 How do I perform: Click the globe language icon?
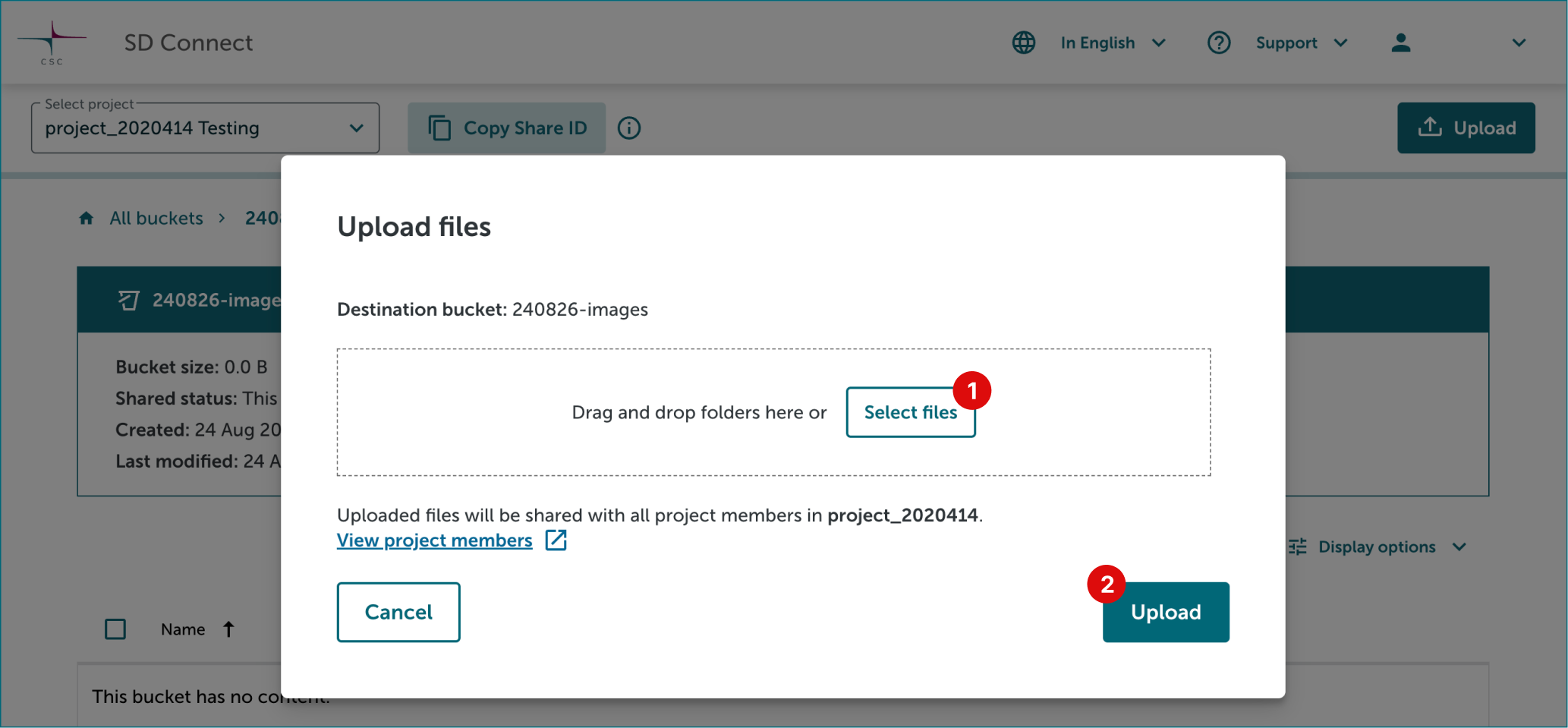pos(1024,43)
